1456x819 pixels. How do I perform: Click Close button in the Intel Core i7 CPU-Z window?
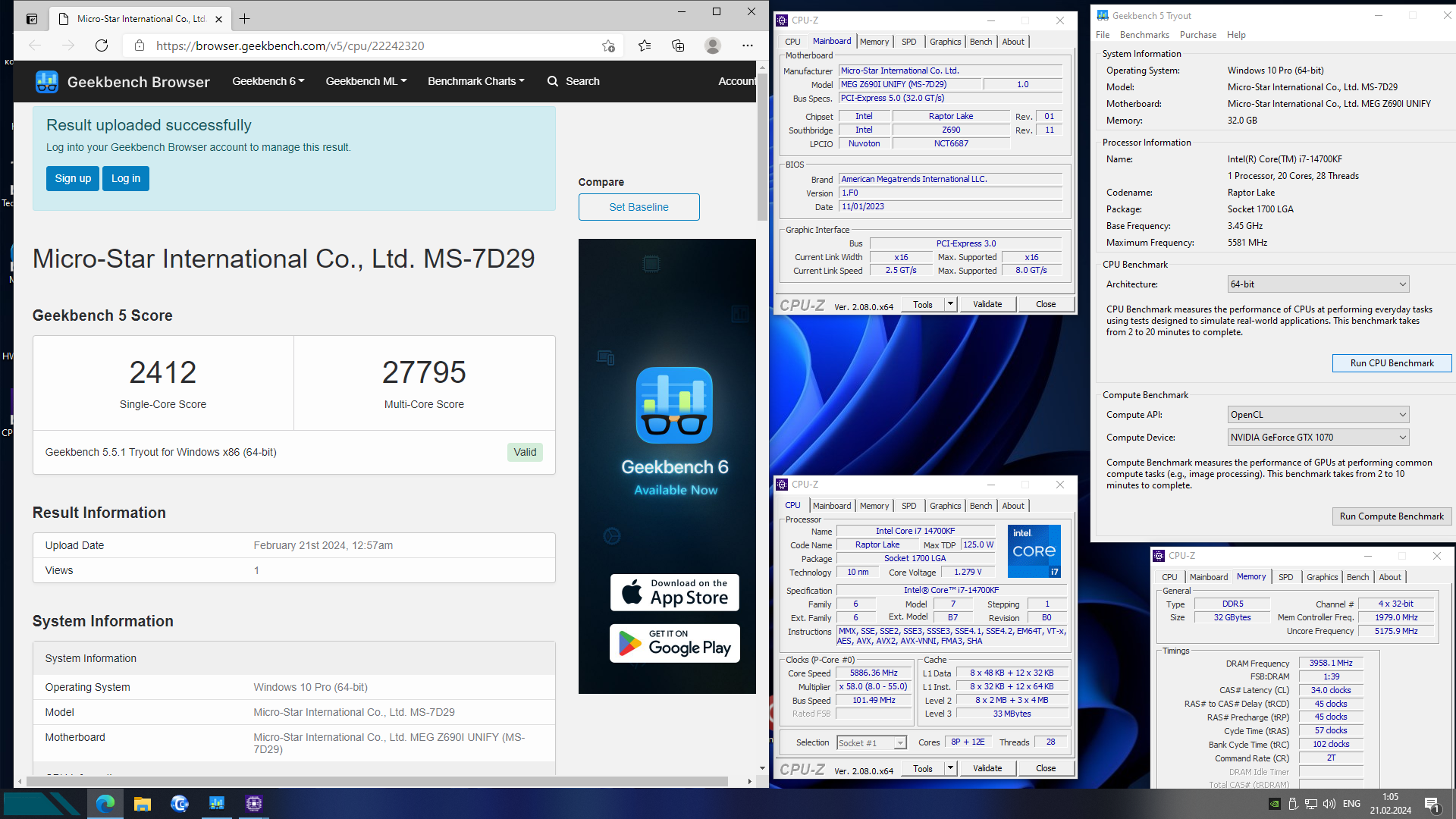tap(1046, 768)
